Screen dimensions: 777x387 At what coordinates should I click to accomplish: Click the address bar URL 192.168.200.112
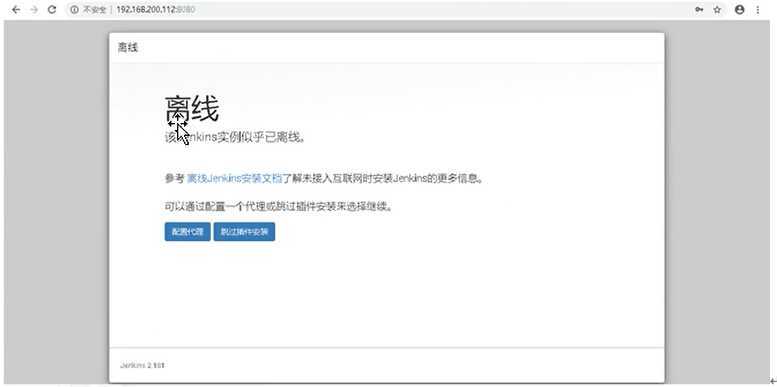155,10
